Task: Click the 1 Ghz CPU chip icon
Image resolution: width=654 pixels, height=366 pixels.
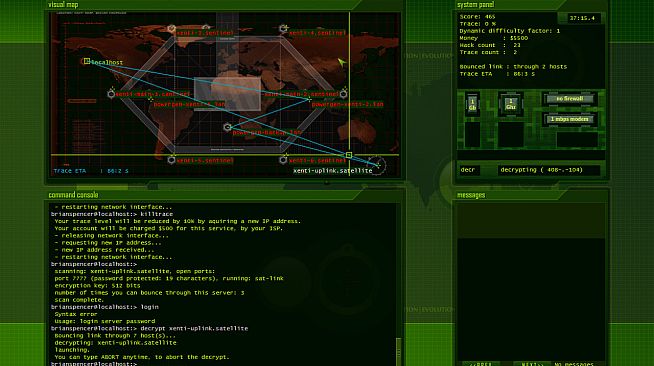Action: coord(511,104)
